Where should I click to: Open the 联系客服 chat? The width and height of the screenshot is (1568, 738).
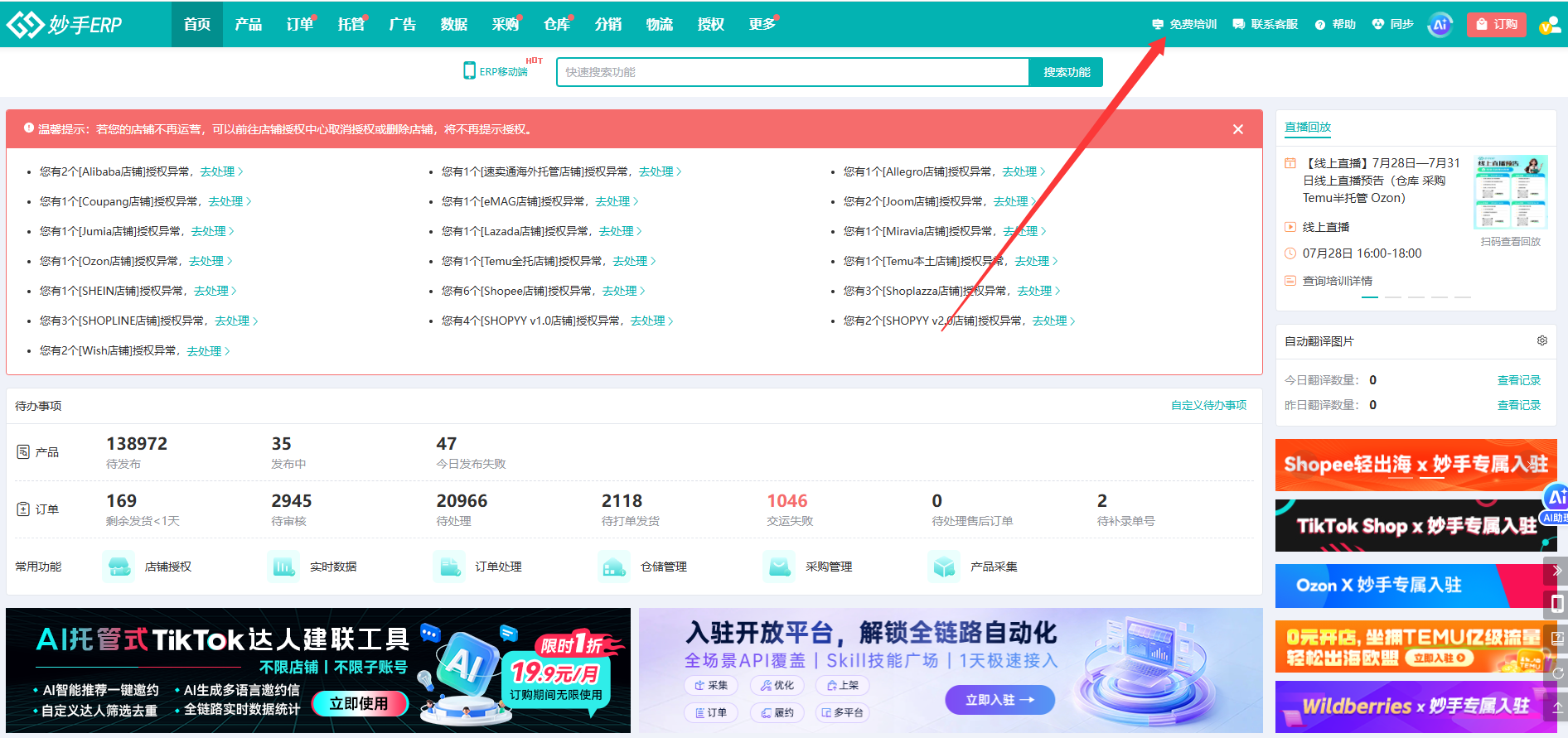click(1266, 24)
